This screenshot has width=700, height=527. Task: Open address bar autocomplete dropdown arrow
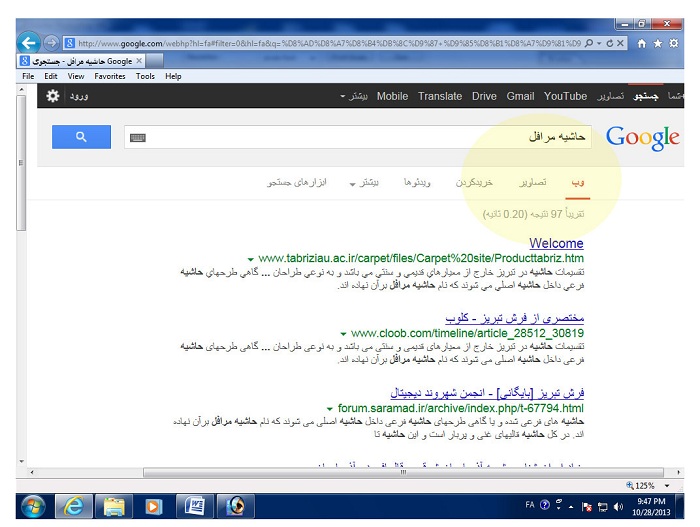coord(600,43)
